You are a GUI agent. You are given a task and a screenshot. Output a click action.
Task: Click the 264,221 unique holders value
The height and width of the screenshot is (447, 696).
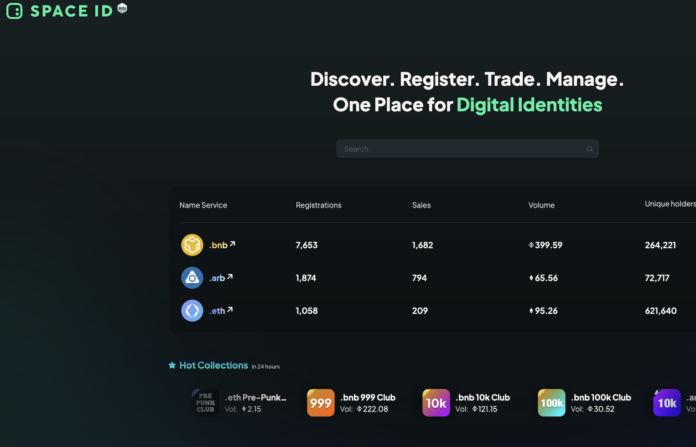click(x=660, y=245)
